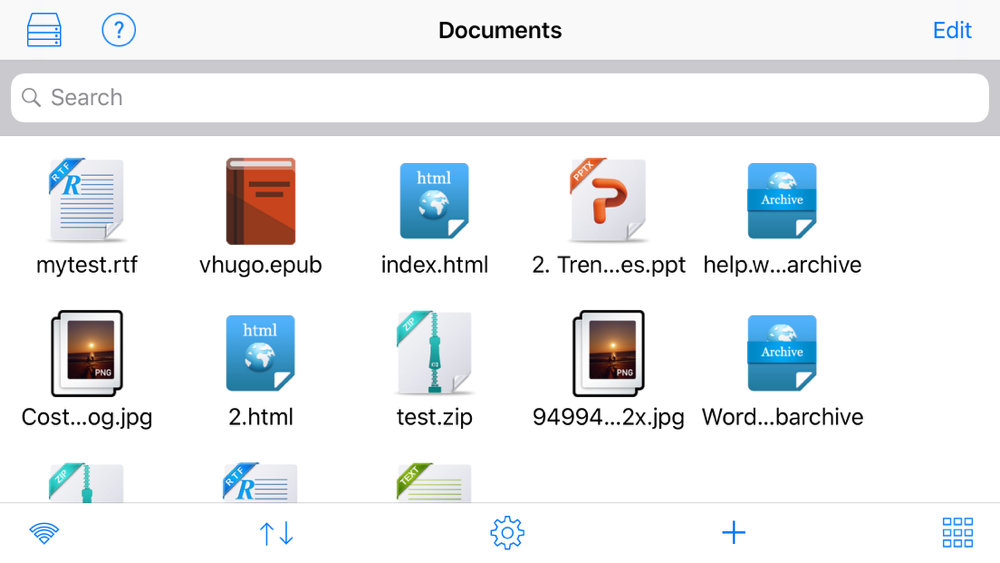Open the help.w...archive file icon
The width and height of the screenshot is (1000, 563).
tap(782, 201)
